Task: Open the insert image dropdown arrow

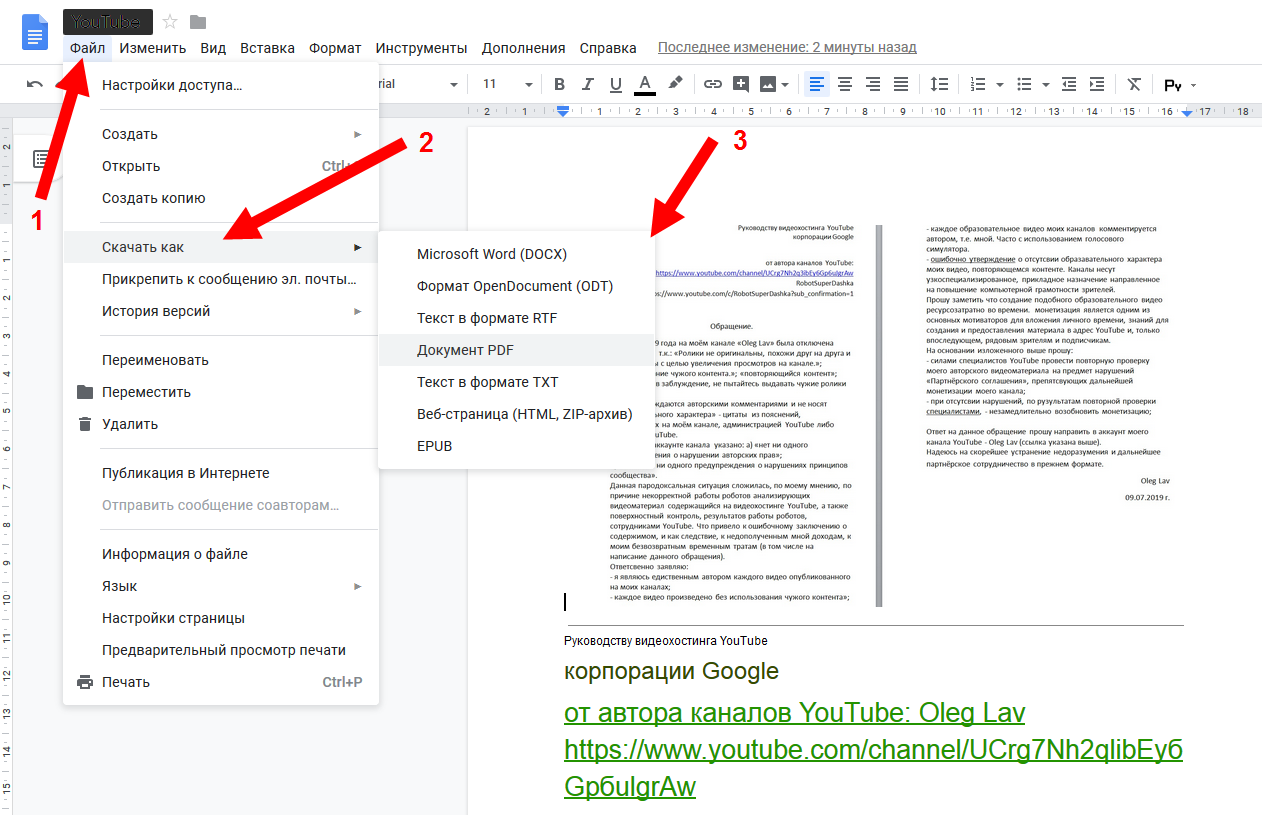Action: 785,85
